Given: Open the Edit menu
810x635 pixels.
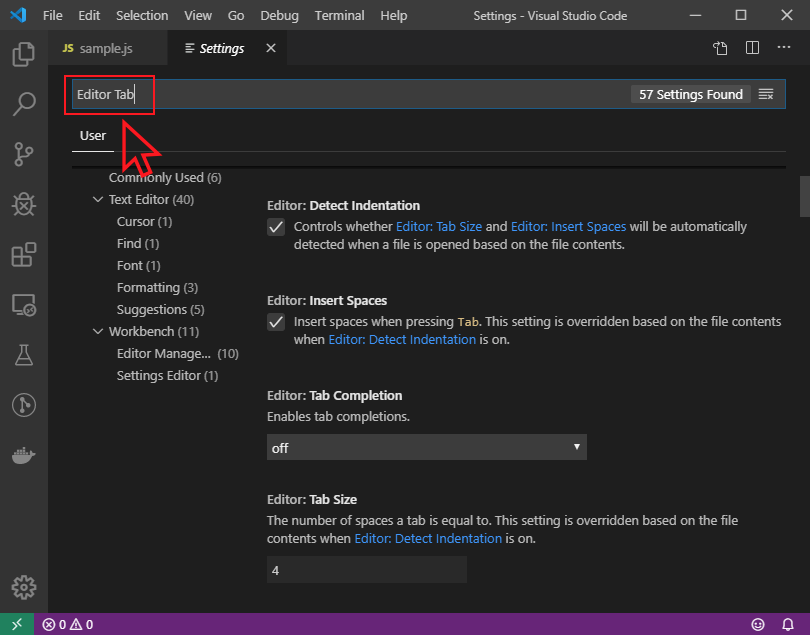Looking at the screenshot, I should 89,16.
